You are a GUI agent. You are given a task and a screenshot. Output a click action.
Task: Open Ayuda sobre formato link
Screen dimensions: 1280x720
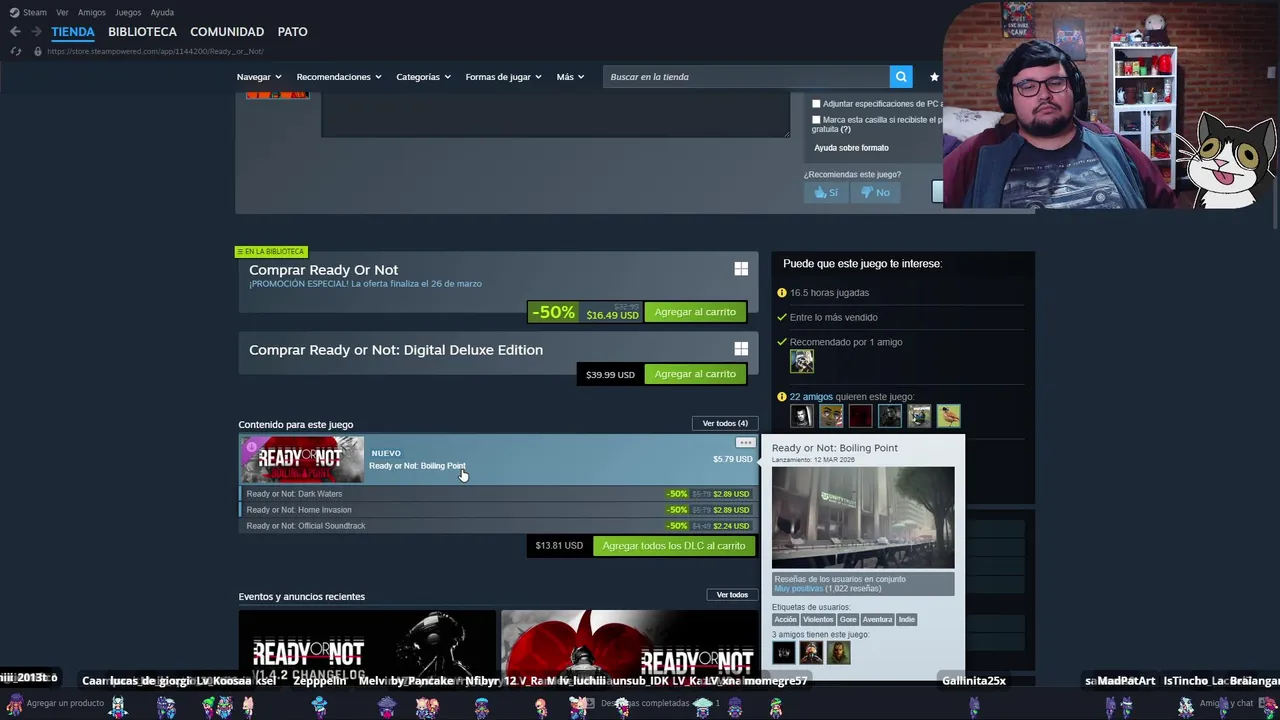[851, 148]
